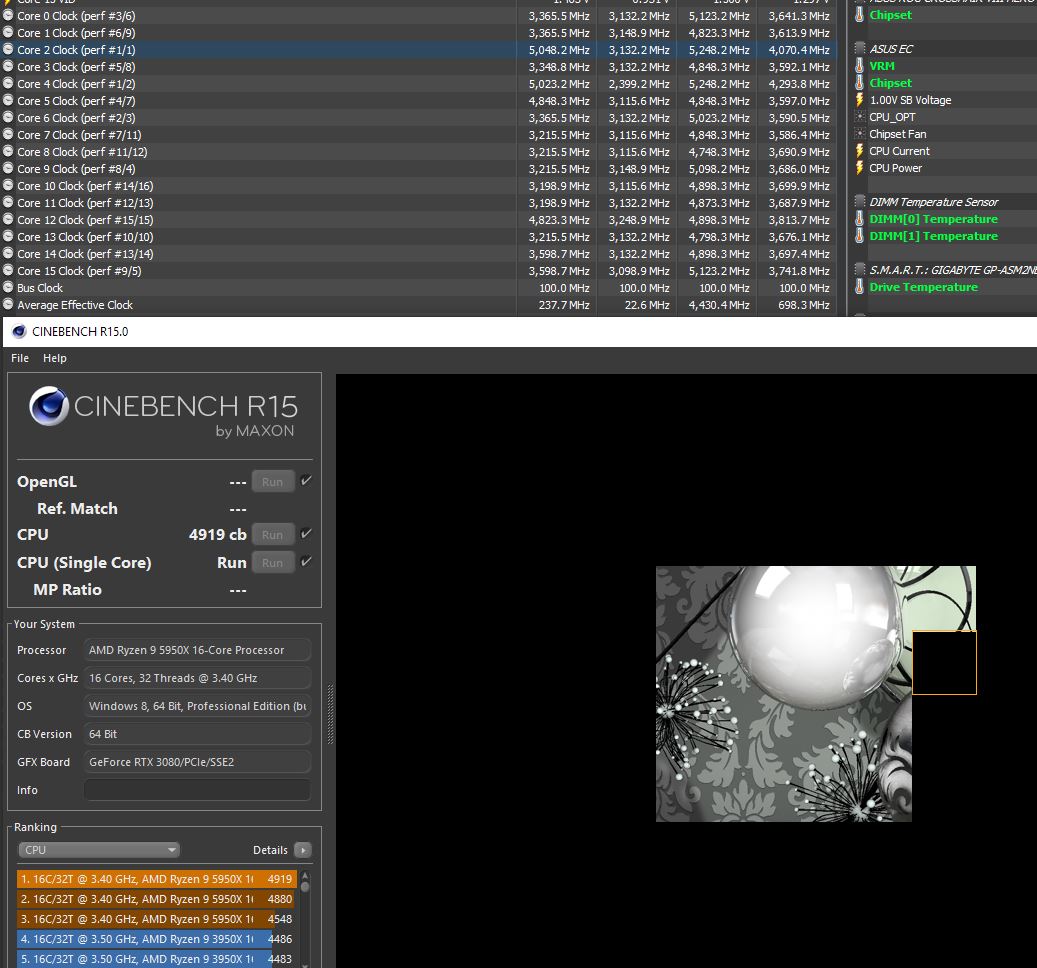This screenshot has height=968, width=1037.
Task: Click the lightning icon for 1.00V SB Voltage
Action: (859, 100)
